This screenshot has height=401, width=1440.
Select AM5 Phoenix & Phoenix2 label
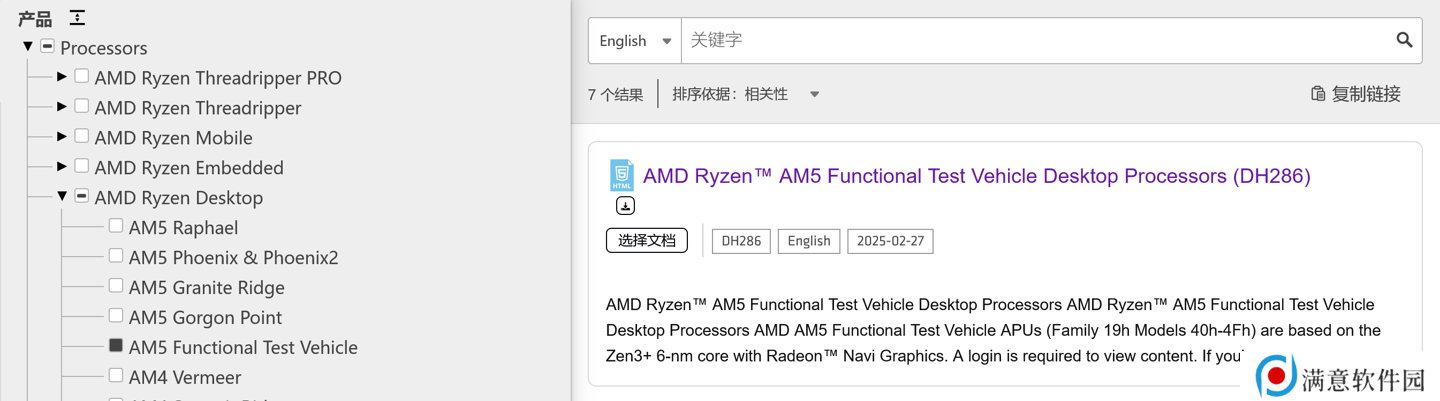pyautogui.click(x=233, y=258)
